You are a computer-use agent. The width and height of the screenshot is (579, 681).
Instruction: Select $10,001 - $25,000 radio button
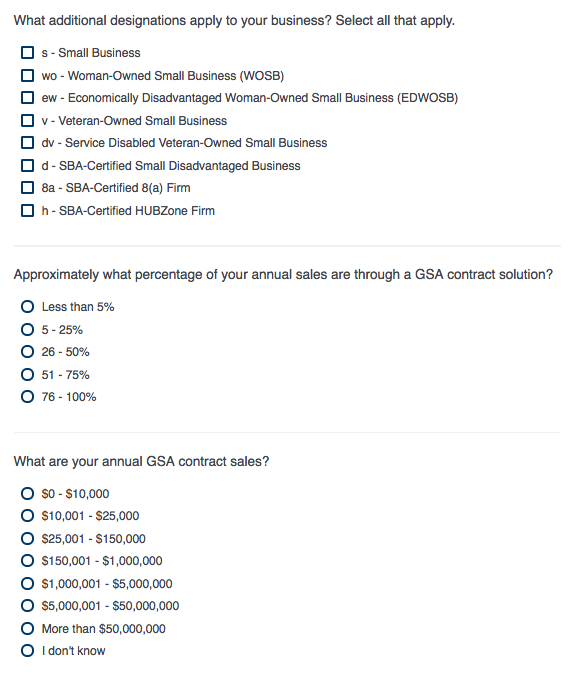click(27, 516)
